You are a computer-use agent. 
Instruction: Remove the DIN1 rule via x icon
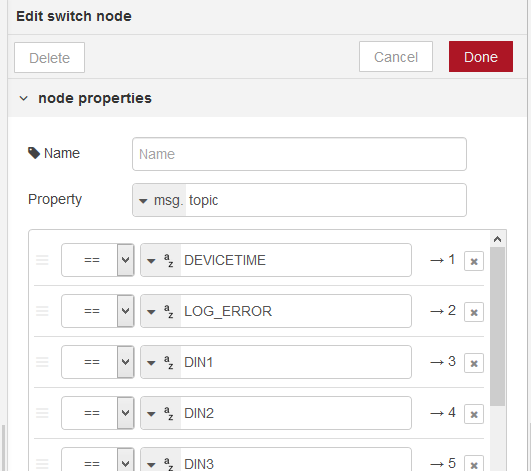click(x=474, y=363)
